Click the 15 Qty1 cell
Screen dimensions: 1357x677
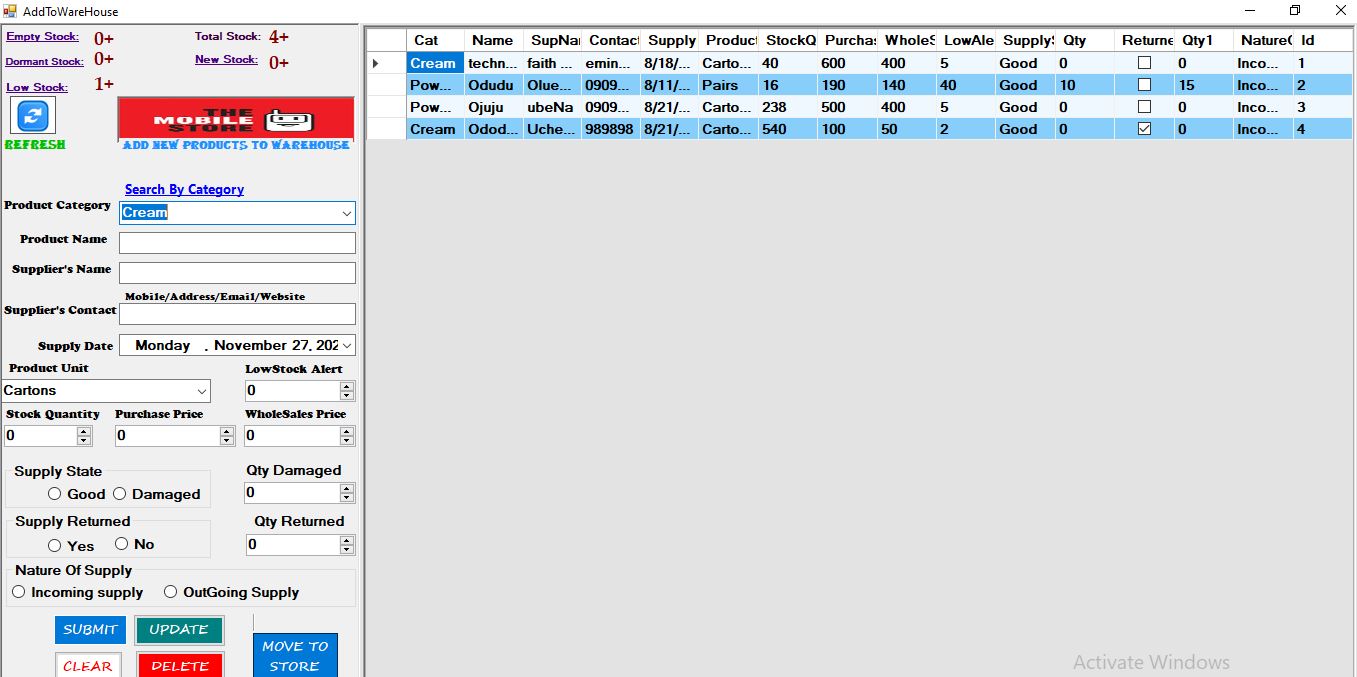pos(1203,85)
